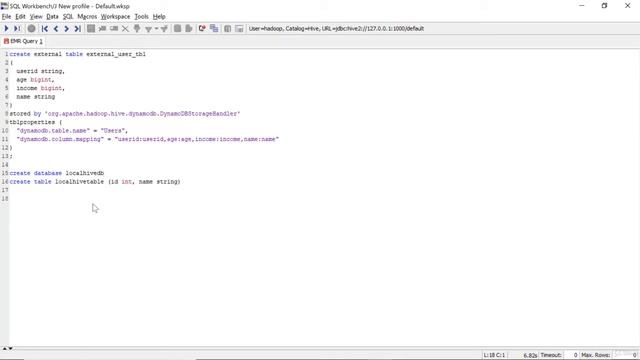Open the Tools menu
This screenshot has width=640, height=360.
(x=141, y=17)
